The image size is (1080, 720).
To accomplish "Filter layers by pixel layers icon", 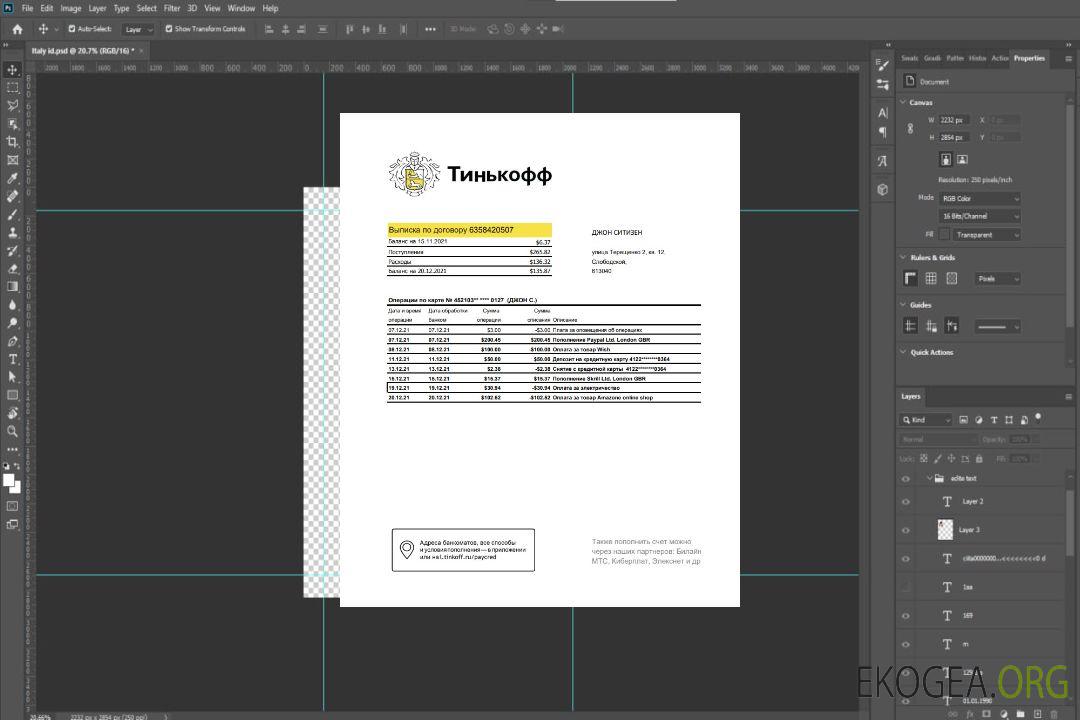I will [x=964, y=420].
